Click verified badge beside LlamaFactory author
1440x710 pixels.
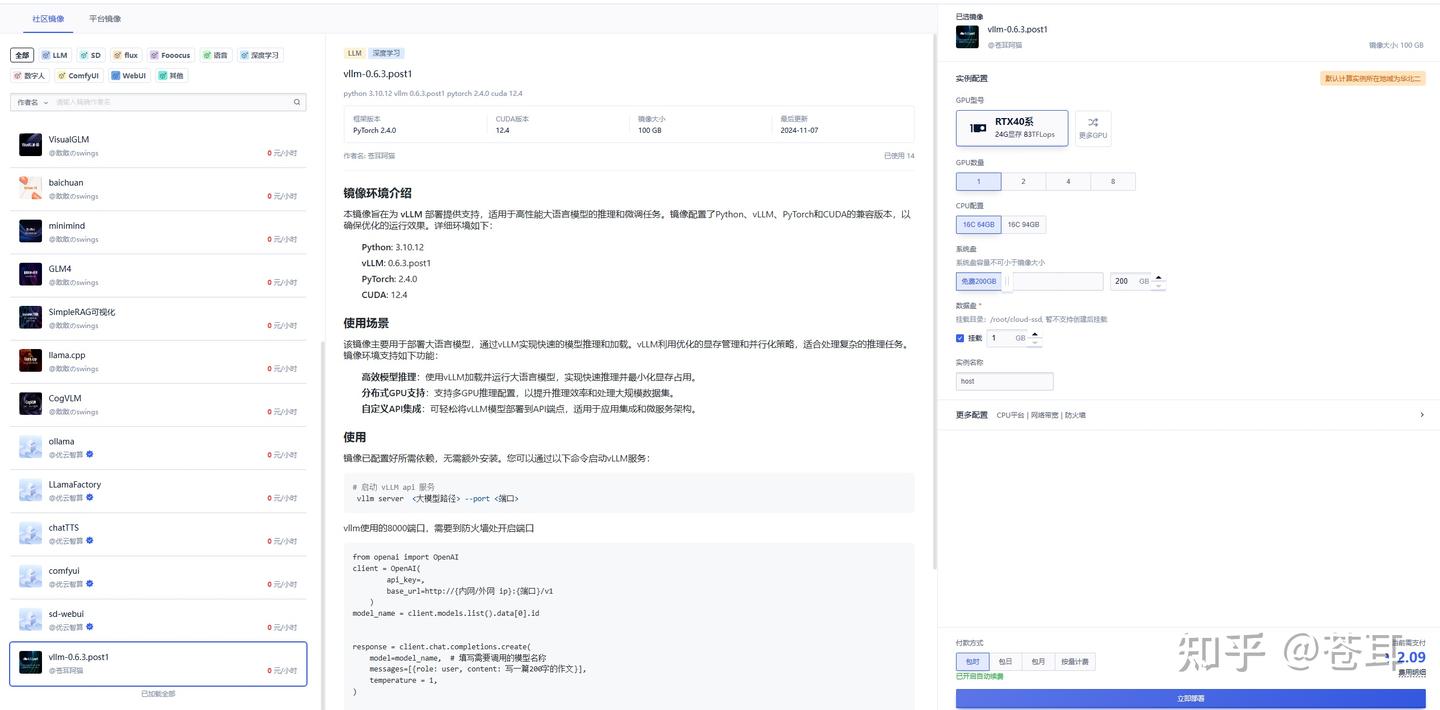90,497
